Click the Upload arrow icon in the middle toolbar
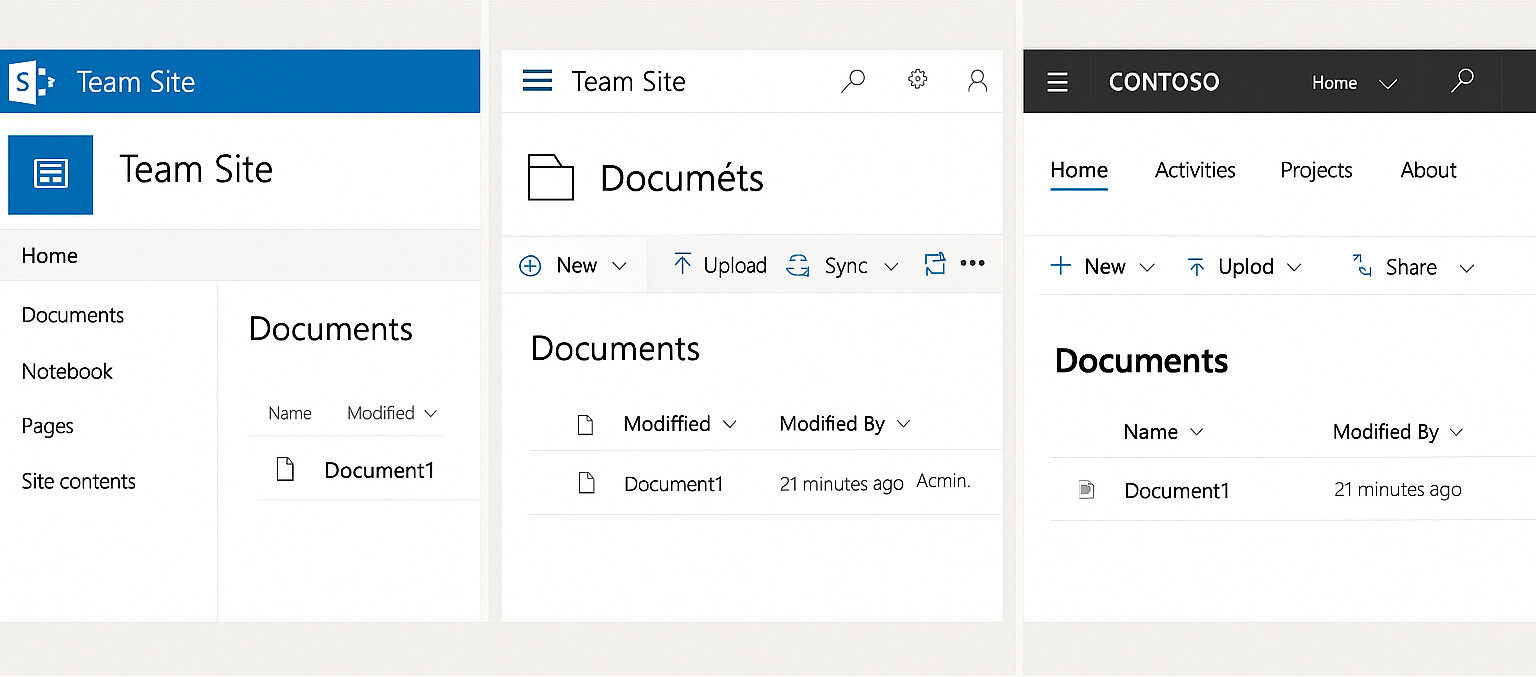The image size is (1536, 677). coord(682,264)
